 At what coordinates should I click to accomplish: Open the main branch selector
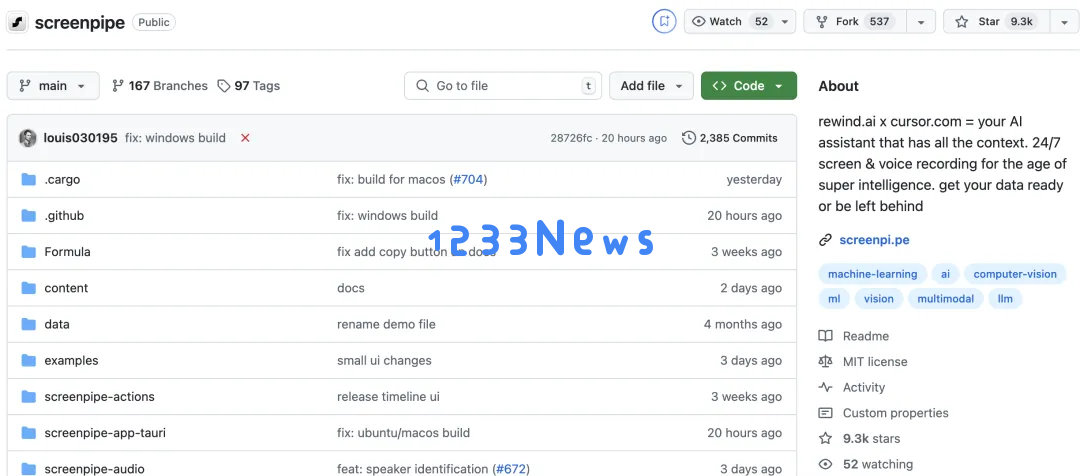(53, 85)
